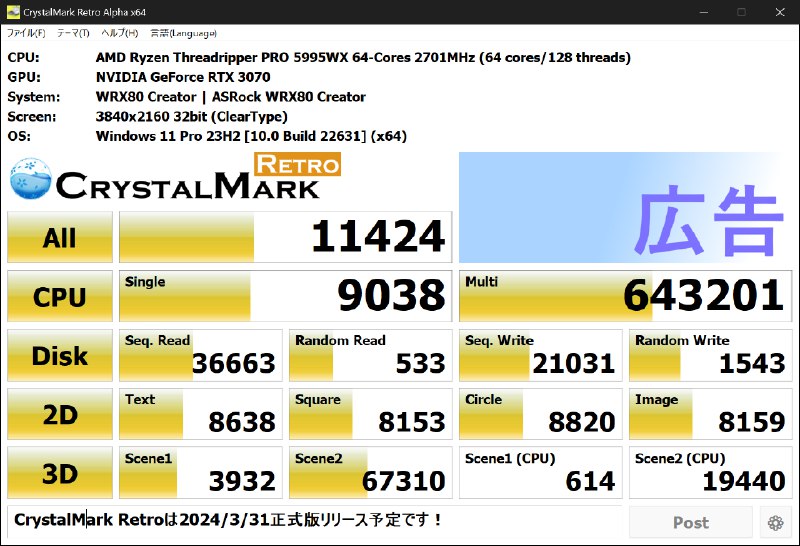800x546 pixels.
Task: Minimize the CrystalMark Retro window
Action: click(x=704, y=12)
